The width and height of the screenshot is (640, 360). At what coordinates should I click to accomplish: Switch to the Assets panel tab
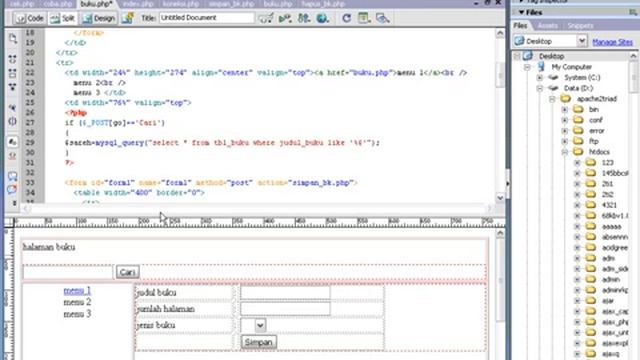(547, 26)
